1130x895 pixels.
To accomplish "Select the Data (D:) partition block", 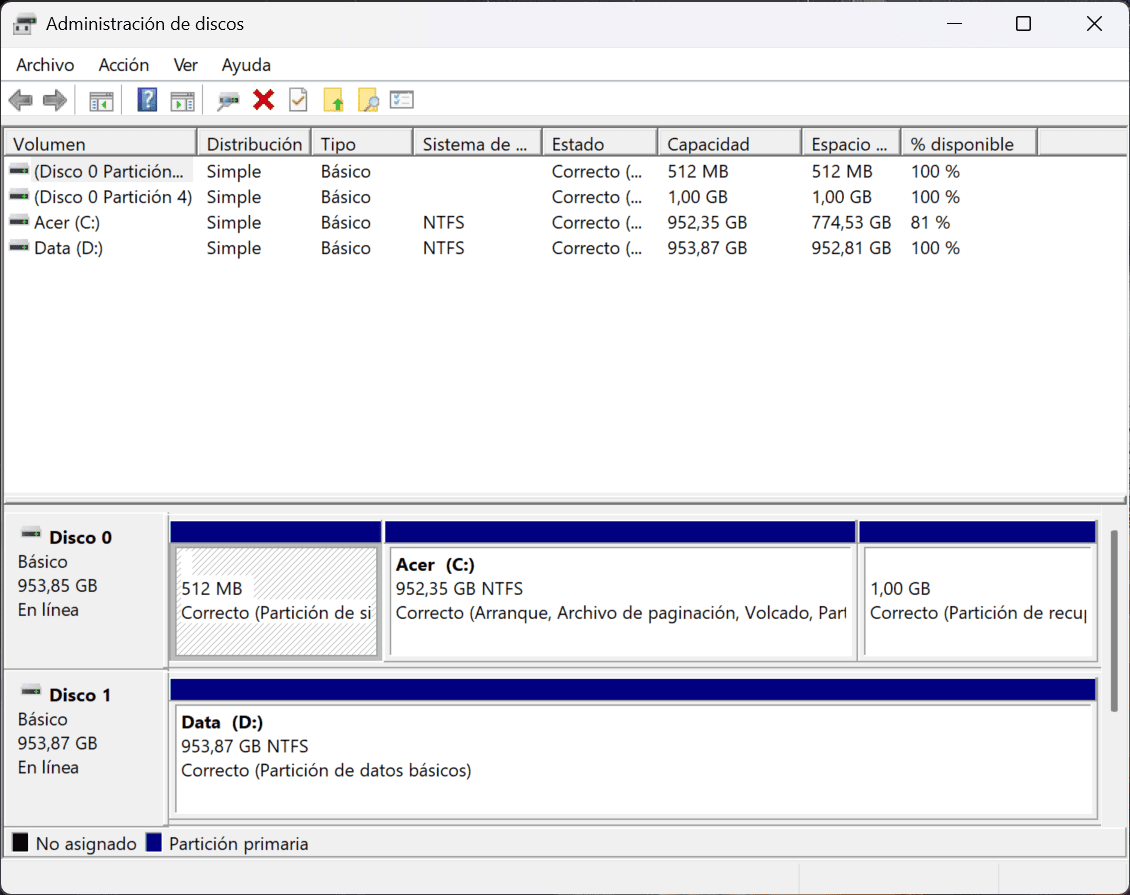I will coord(633,760).
